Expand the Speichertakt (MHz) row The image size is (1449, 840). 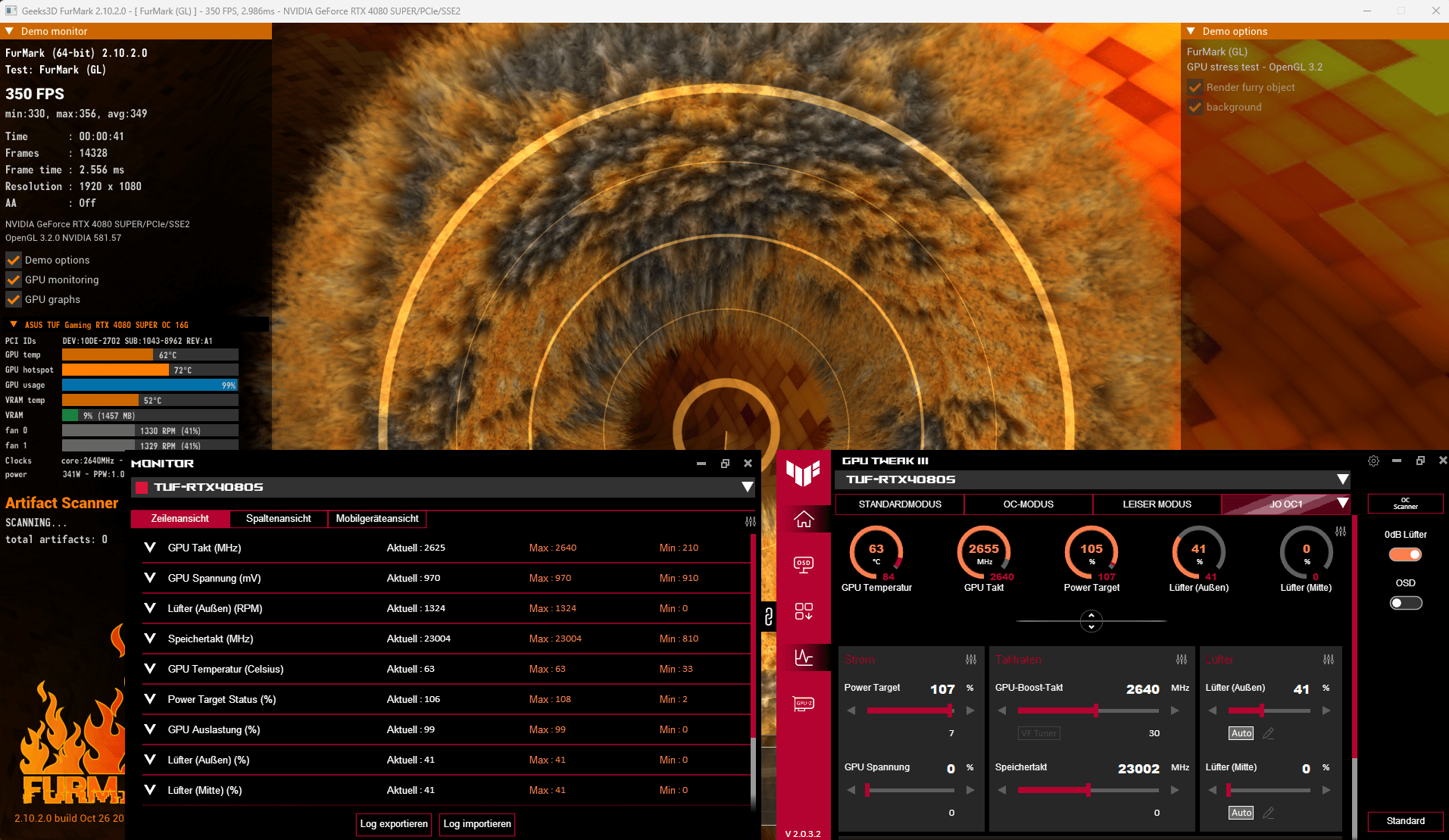click(150, 639)
